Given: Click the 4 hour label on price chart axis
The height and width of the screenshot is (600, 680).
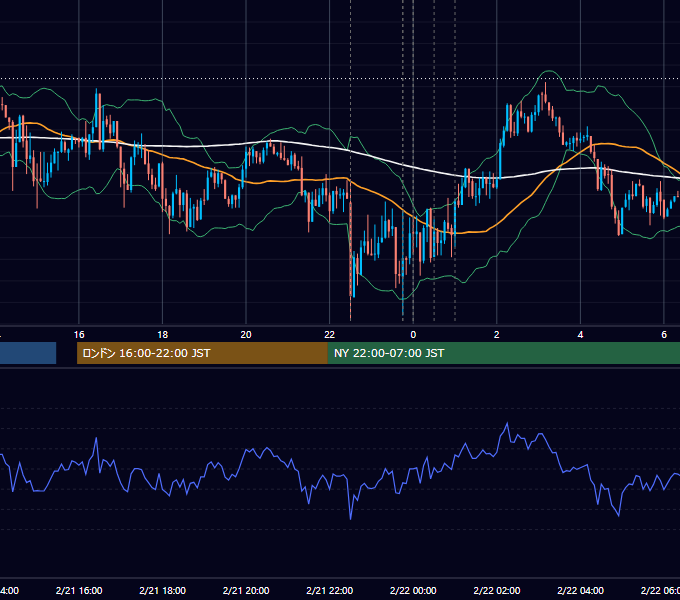Looking at the screenshot, I should point(580,335).
